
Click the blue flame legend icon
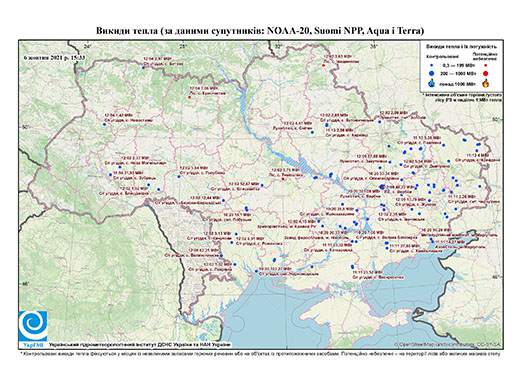tap(431, 83)
